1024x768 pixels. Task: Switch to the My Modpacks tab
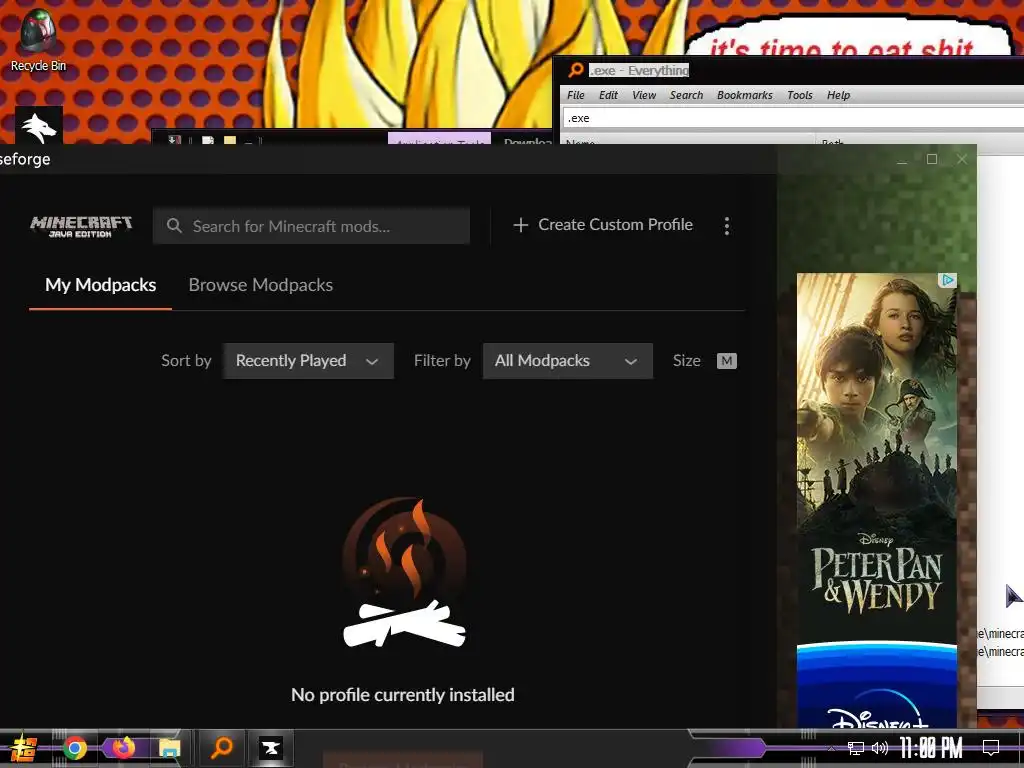101,285
